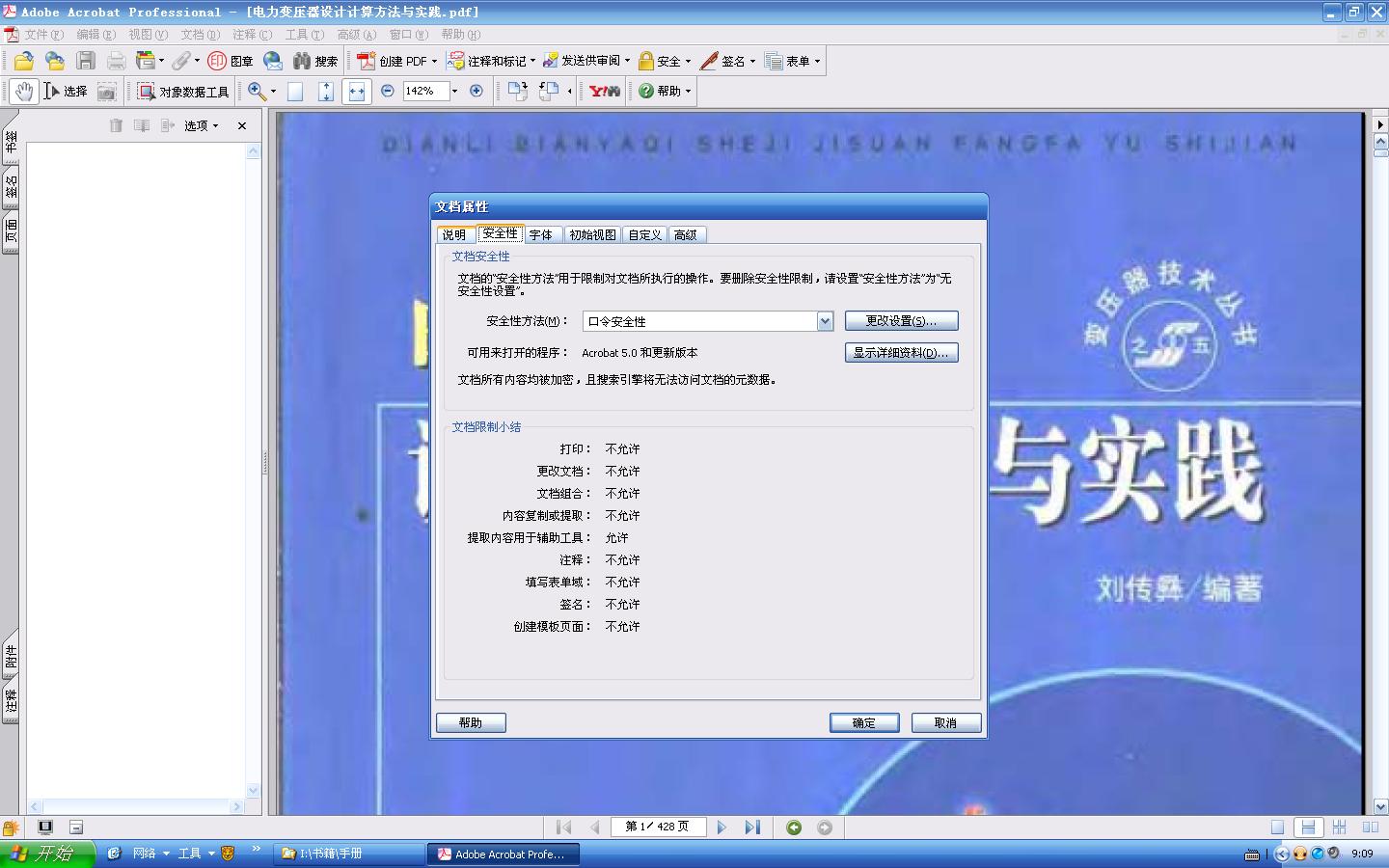Click the 显示详细资料 button

coord(902,353)
